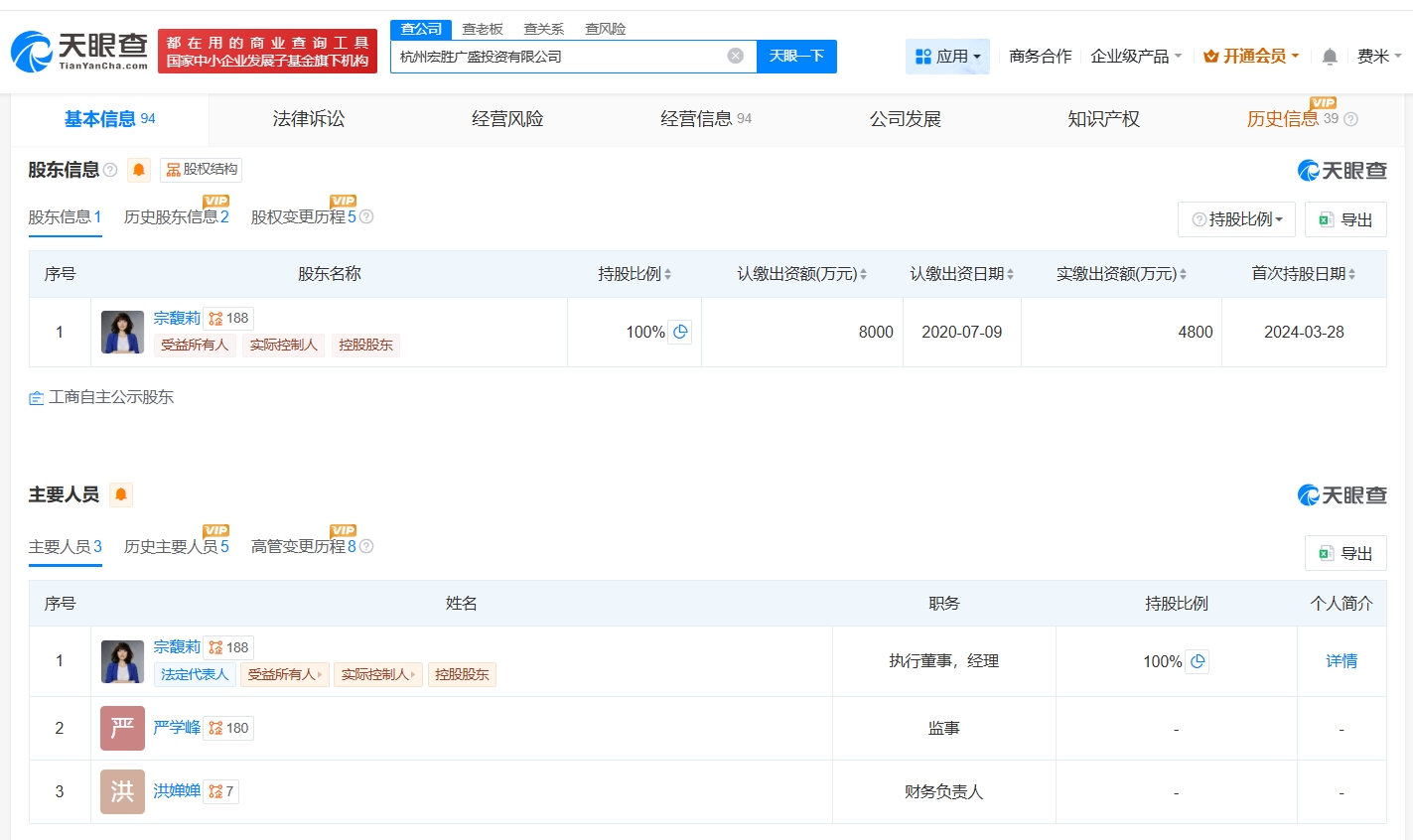1413x840 pixels.
Task: Open help icon beside 股权变更历程
Action: pos(366,216)
